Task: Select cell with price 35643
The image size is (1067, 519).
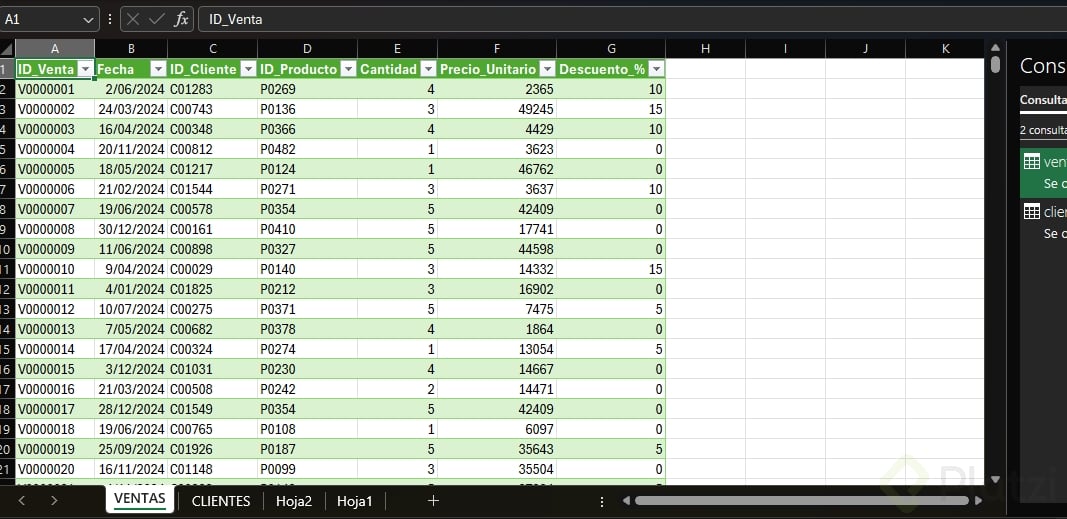Action: pos(497,450)
